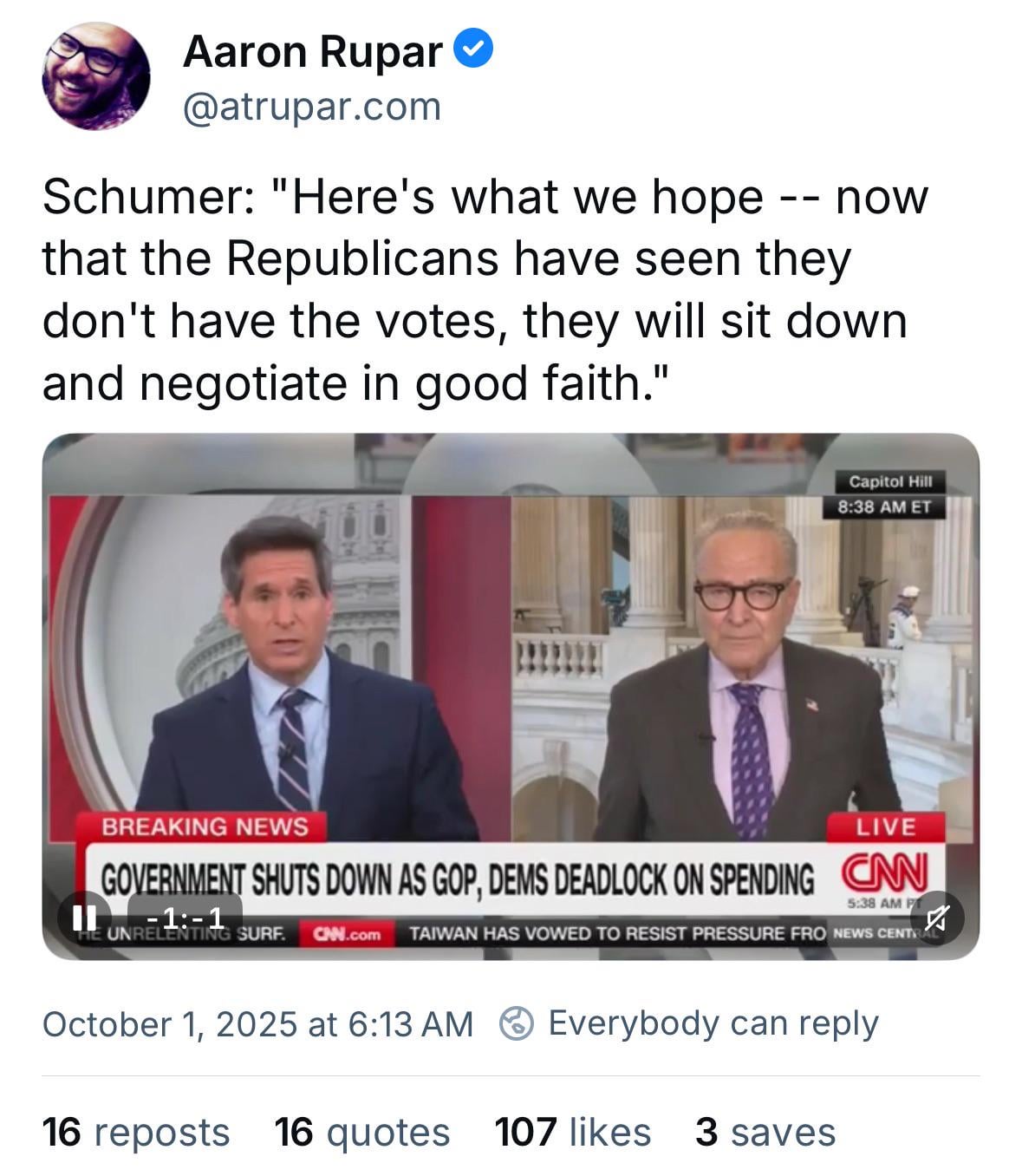Image resolution: width=1022 pixels, height=1176 pixels.
Task: Click the Schumer quote post text
Action: coord(485,290)
